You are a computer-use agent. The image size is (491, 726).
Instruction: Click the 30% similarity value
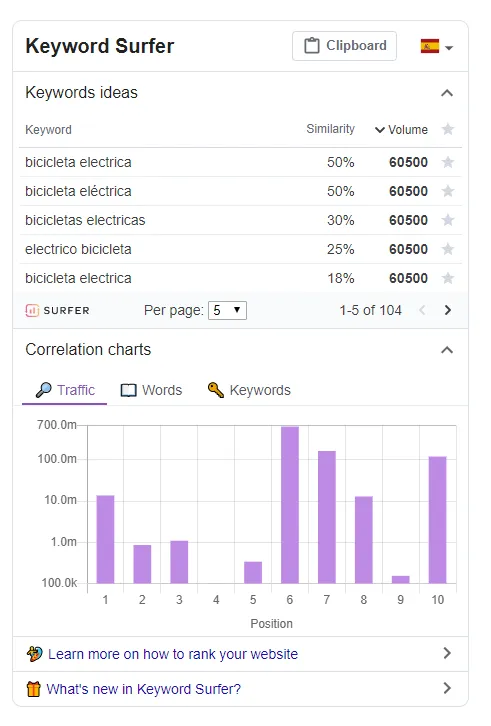pos(340,220)
